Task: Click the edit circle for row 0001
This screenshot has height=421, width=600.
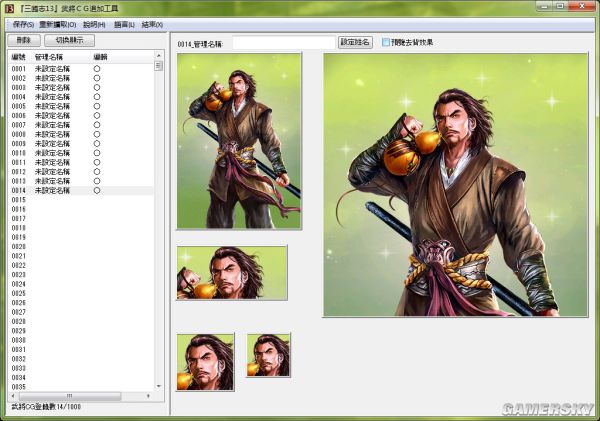Action: (97, 67)
